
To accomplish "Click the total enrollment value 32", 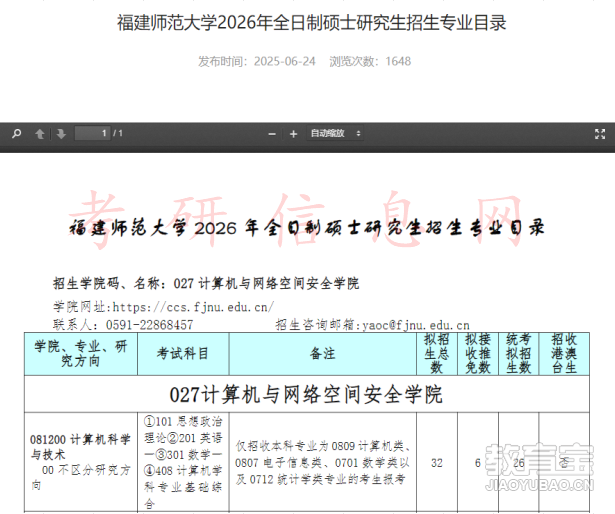I will click(x=437, y=463).
